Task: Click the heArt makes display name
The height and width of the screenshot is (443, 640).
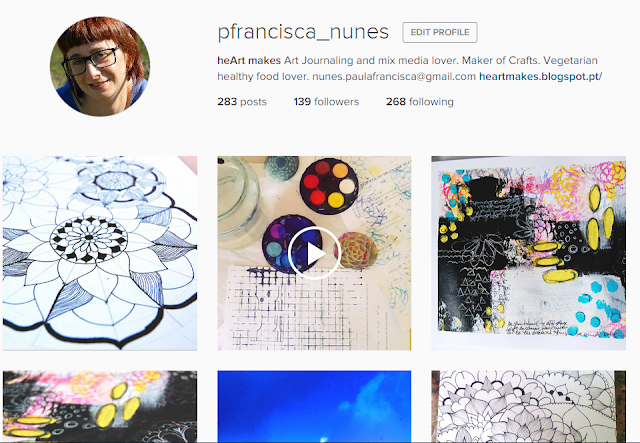Action: pos(249,60)
